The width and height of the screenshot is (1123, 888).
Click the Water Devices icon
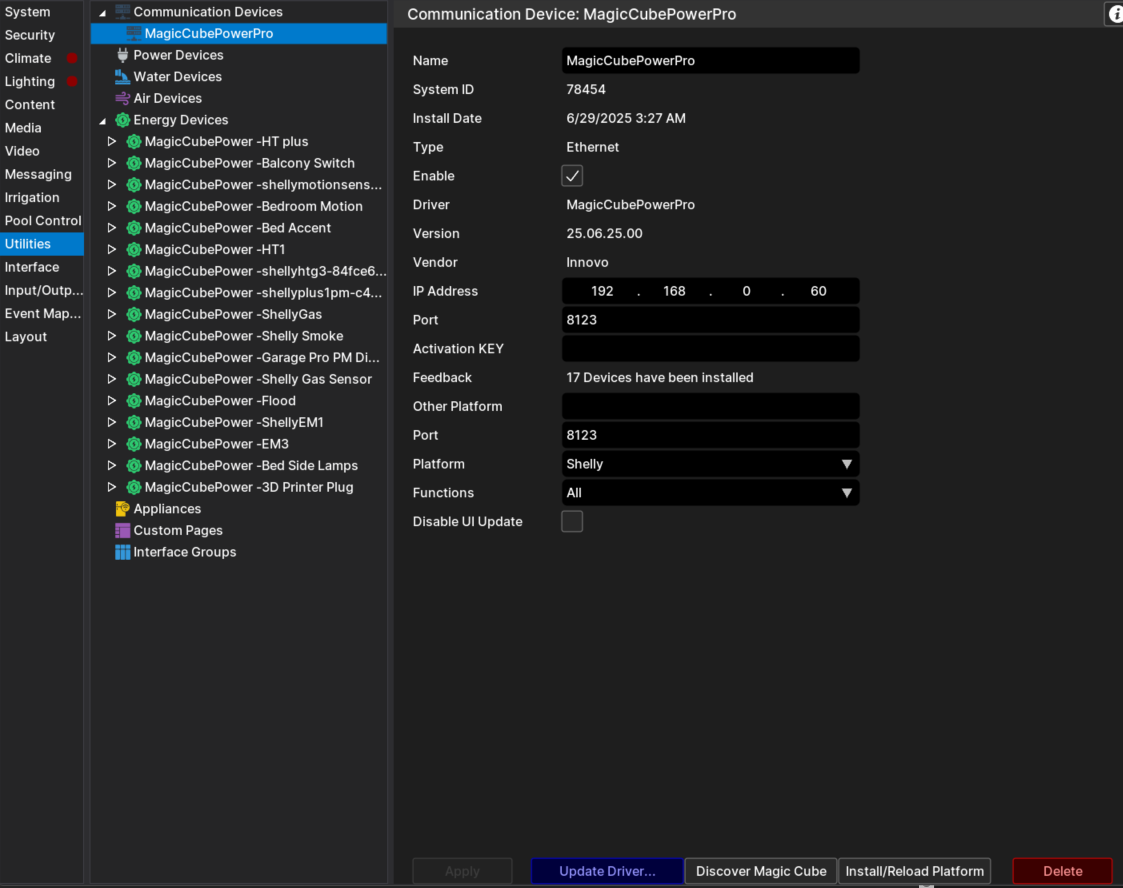pyautogui.click(x=122, y=77)
